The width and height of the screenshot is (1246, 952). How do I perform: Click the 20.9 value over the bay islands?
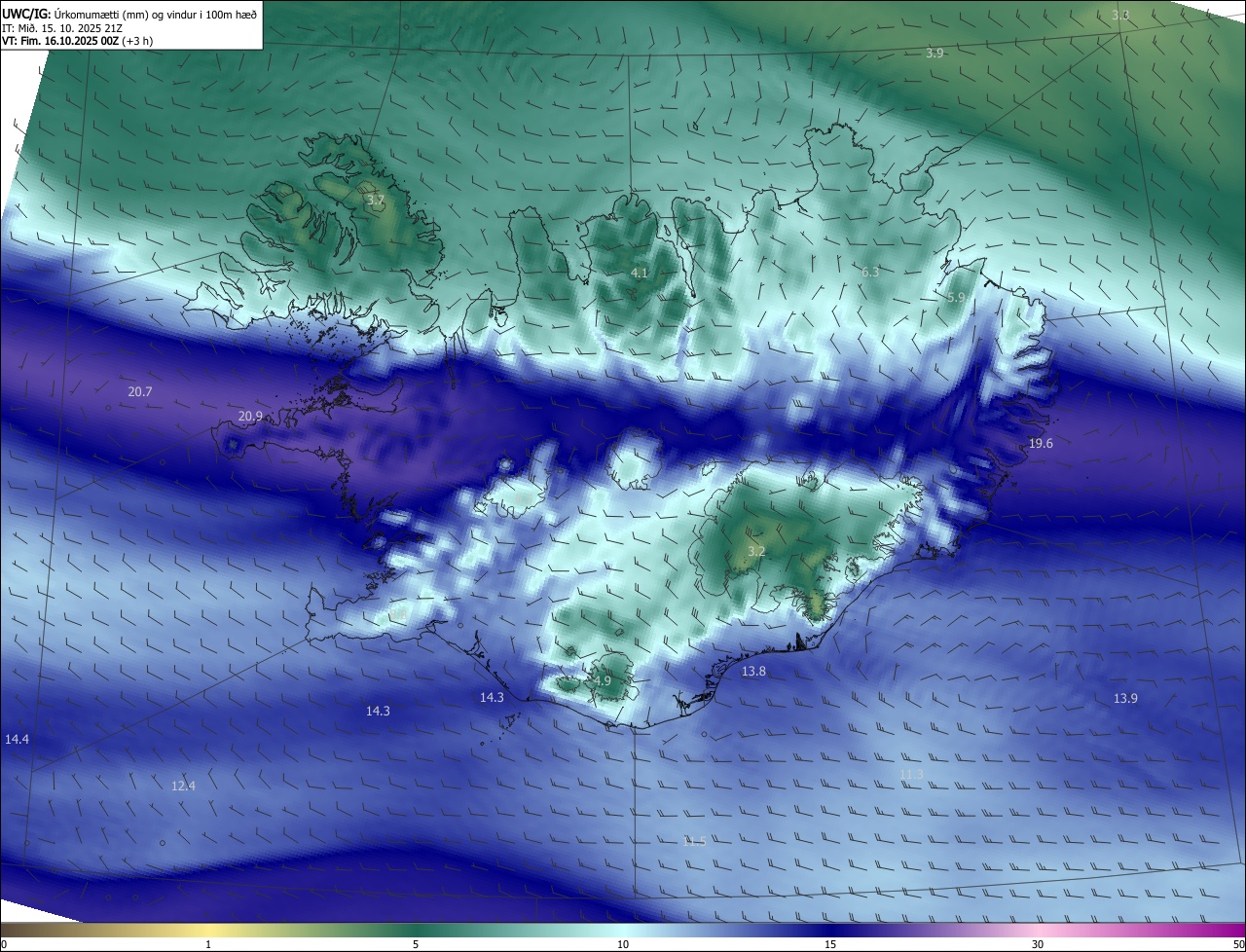[250, 417]
